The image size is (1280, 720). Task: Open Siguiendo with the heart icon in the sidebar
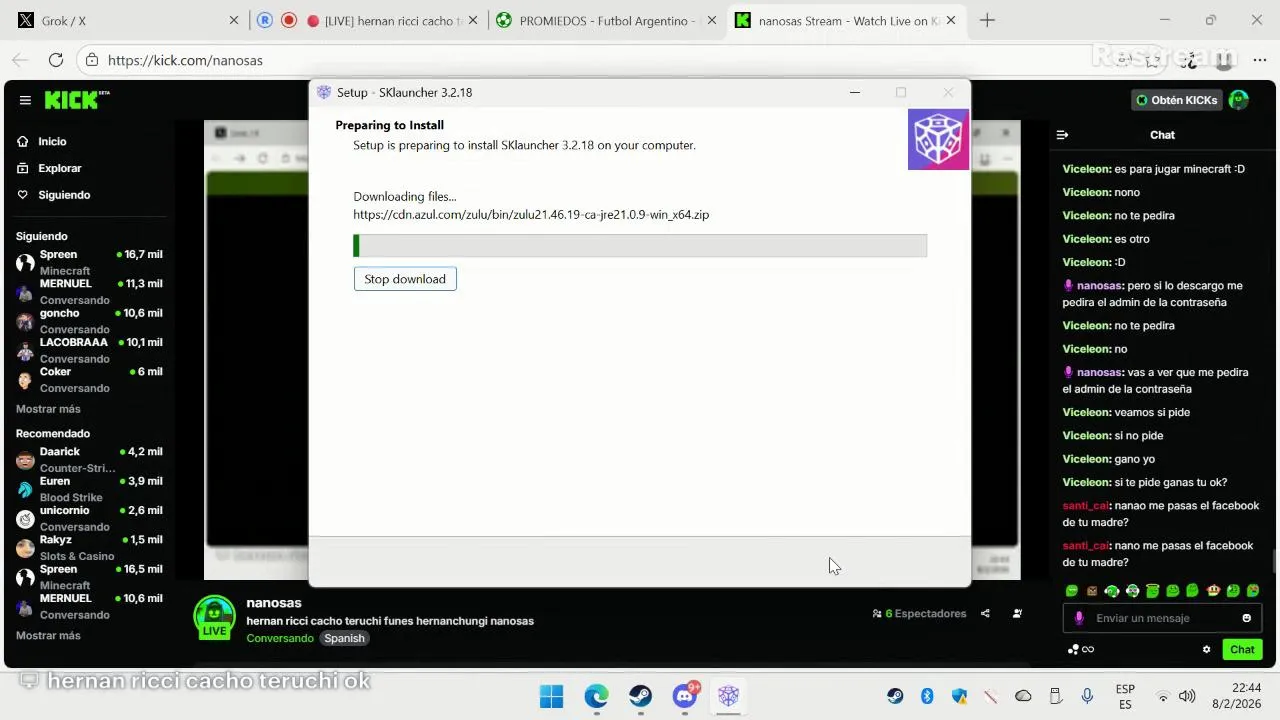(54, 195)
